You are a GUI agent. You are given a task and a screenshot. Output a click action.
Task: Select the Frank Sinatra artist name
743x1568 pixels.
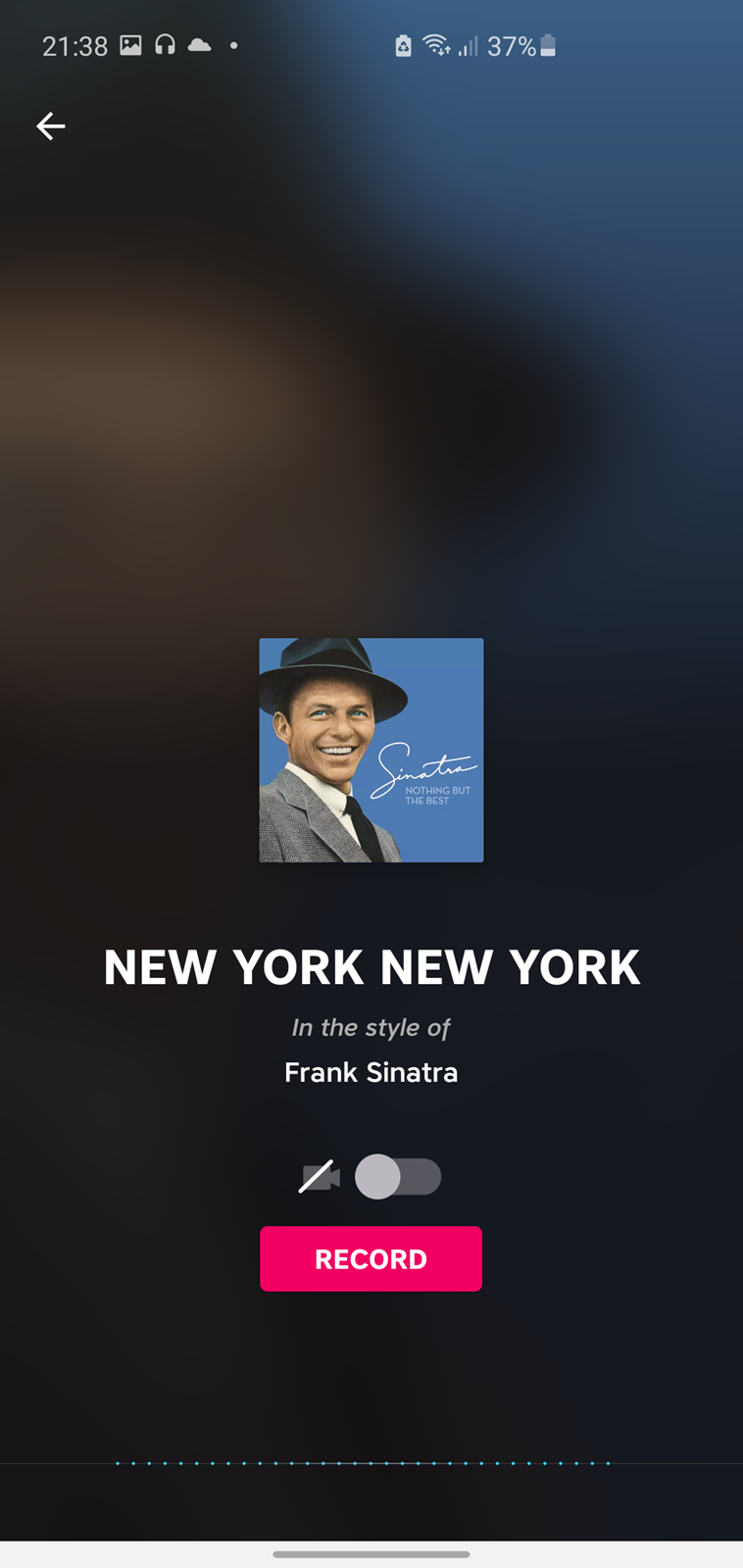tap(371, 1072)
